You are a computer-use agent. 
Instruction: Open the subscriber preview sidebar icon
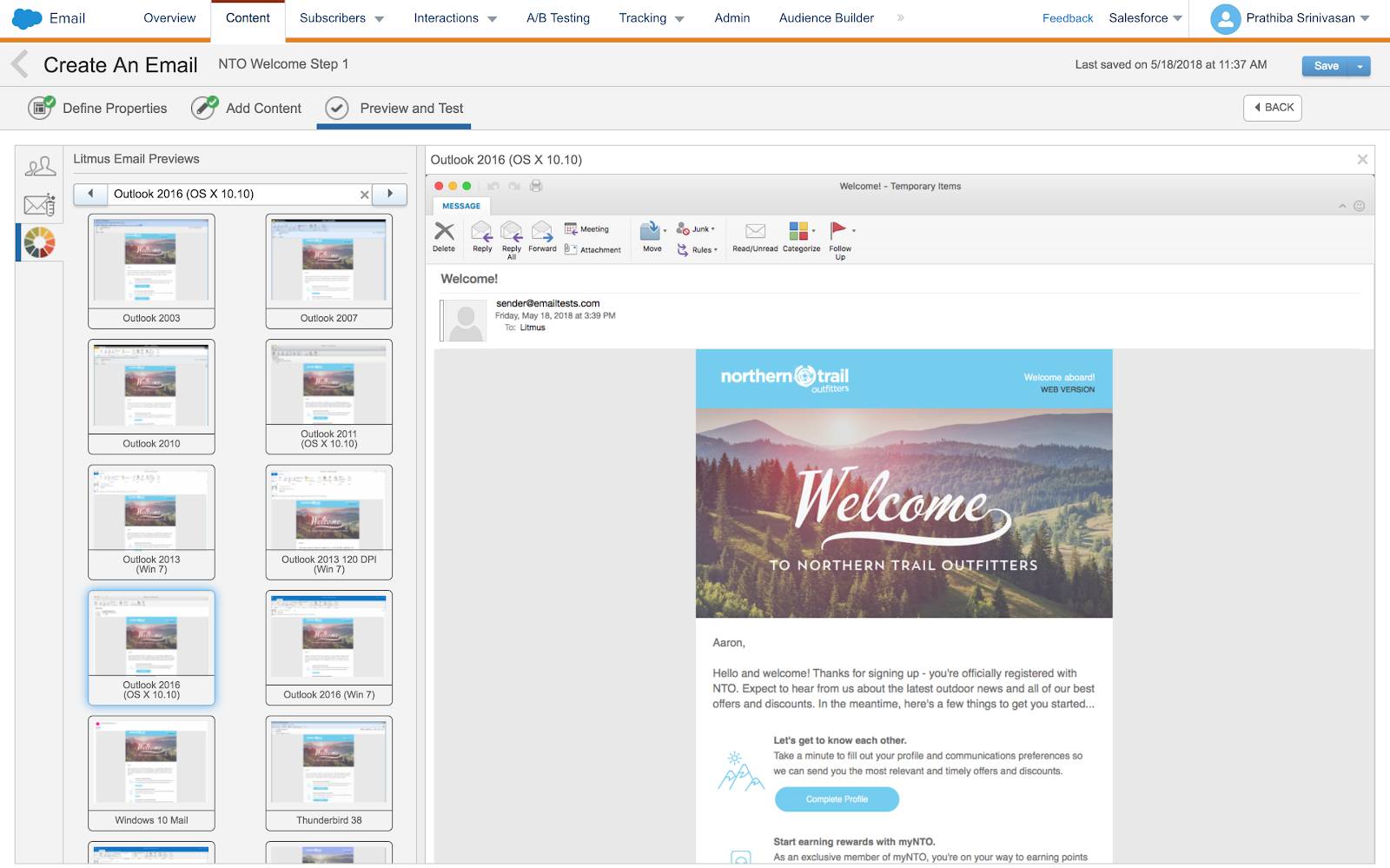(x=40, y=166)
